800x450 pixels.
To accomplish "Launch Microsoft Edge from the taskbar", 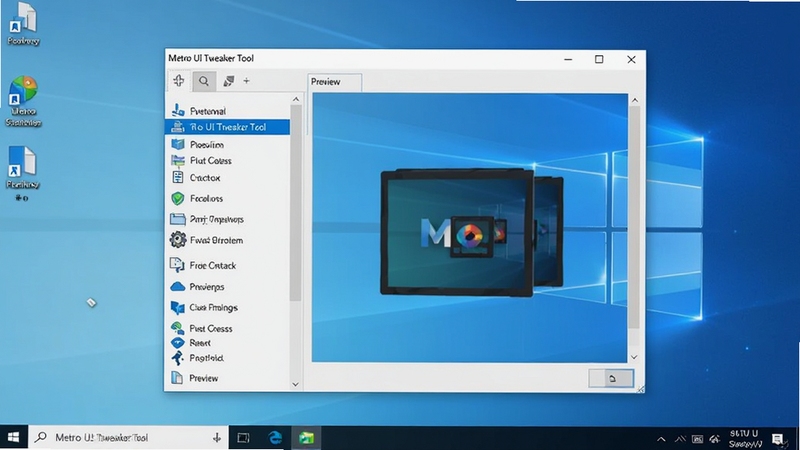I will (275, 438).
